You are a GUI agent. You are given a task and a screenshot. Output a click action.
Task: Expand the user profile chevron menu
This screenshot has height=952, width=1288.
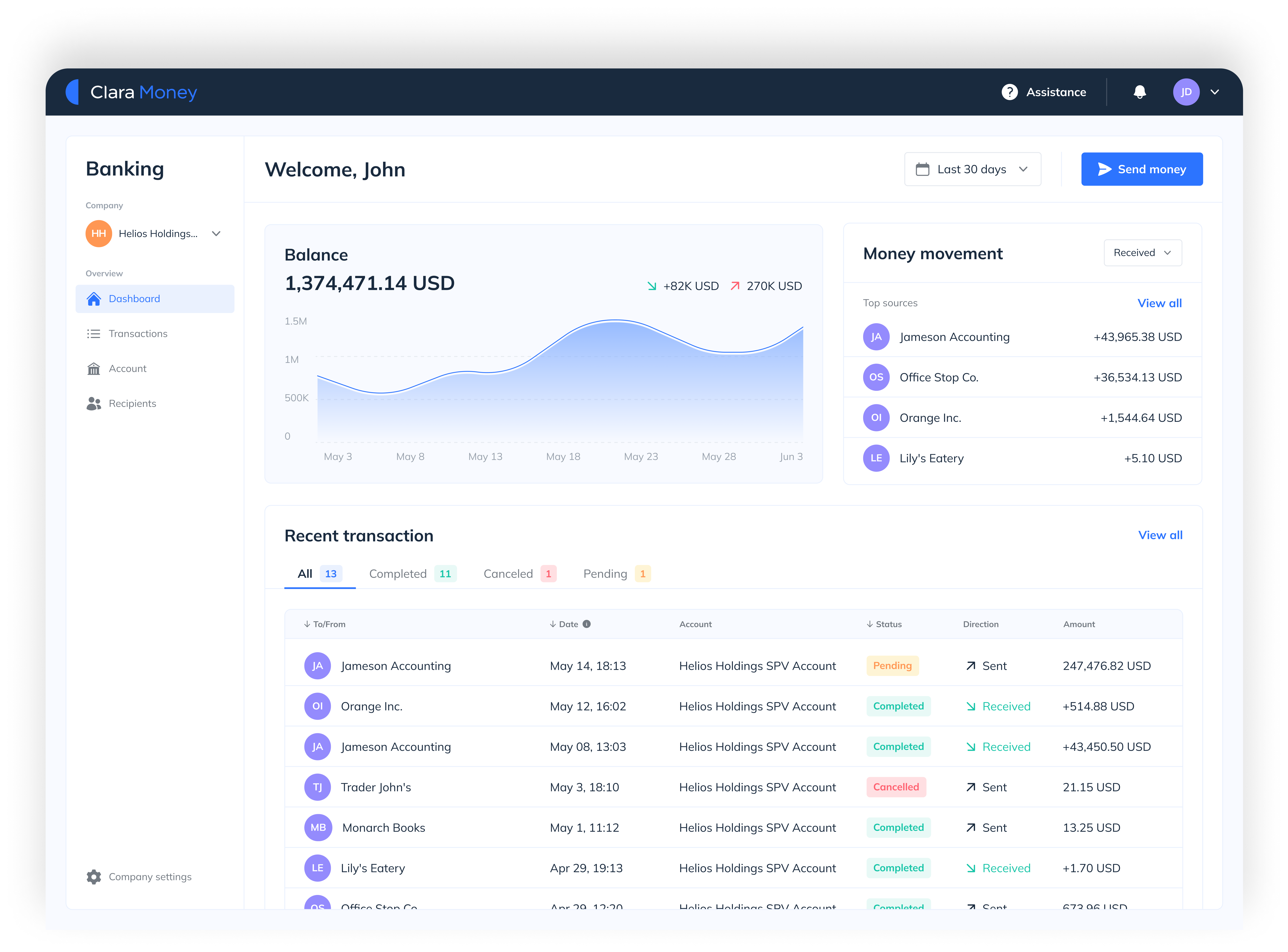click(1215, 92)
